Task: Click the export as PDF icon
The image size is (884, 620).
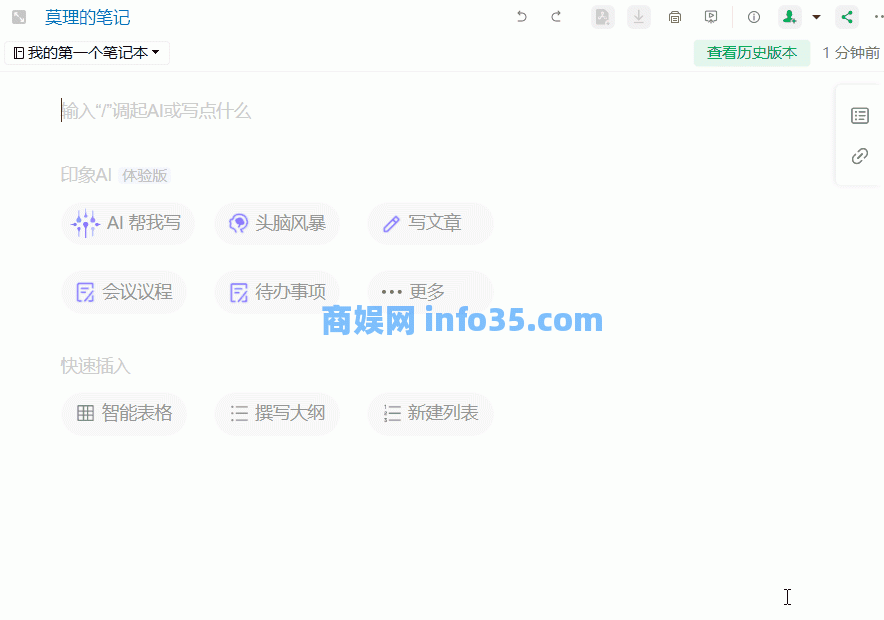Action: (x=602, y=17)
